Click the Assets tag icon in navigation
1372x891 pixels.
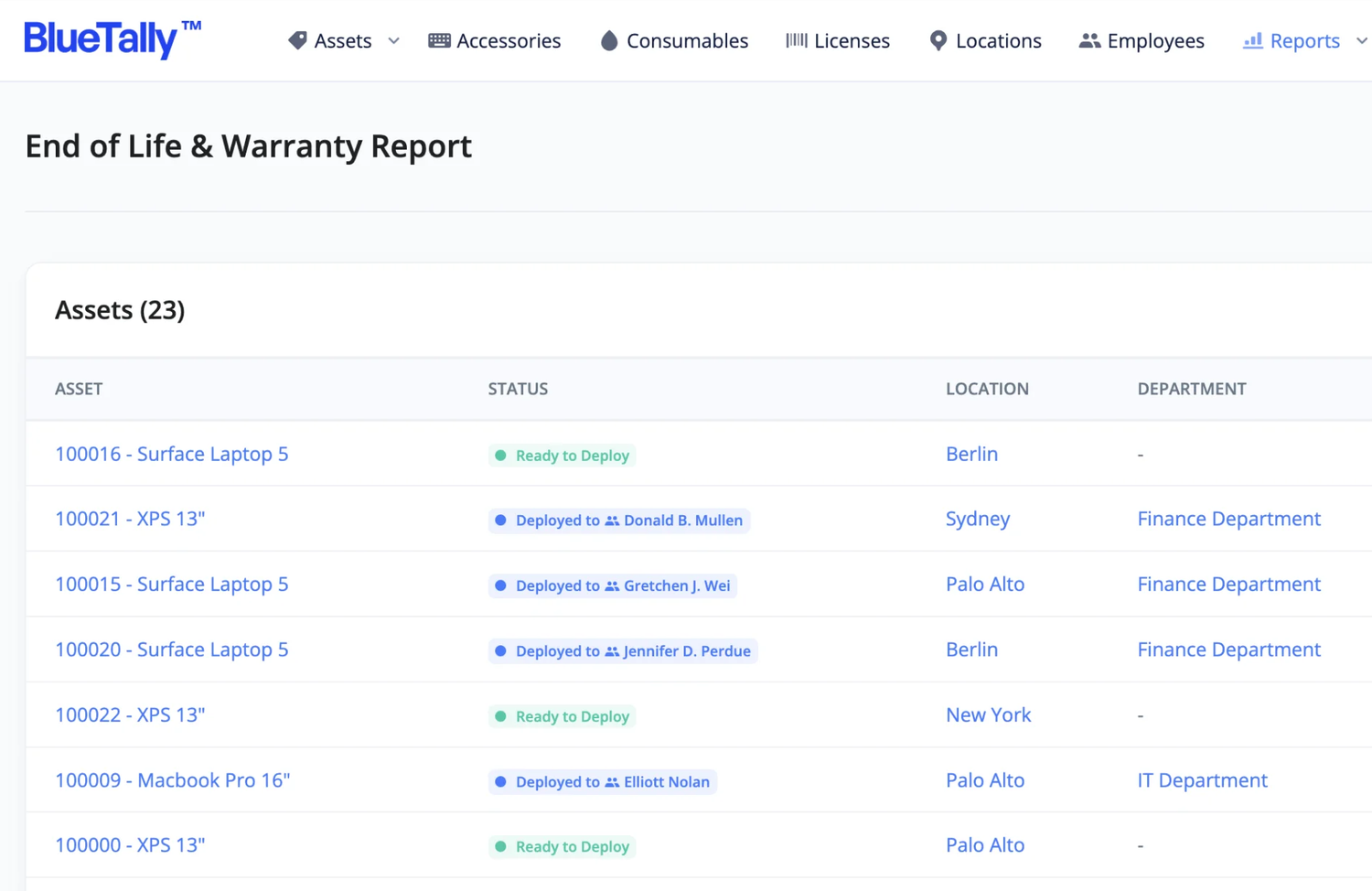(x=297, y=40)
